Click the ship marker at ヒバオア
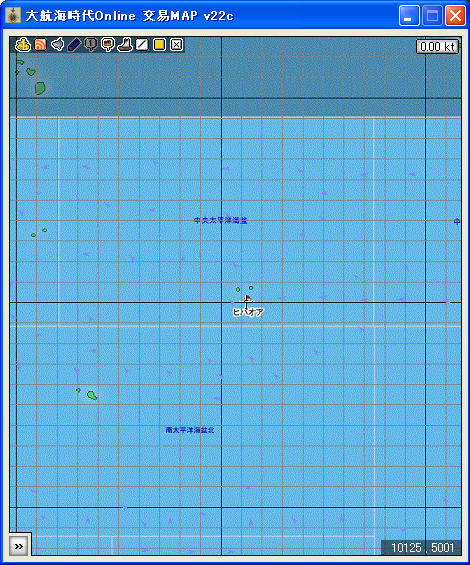 247,300
